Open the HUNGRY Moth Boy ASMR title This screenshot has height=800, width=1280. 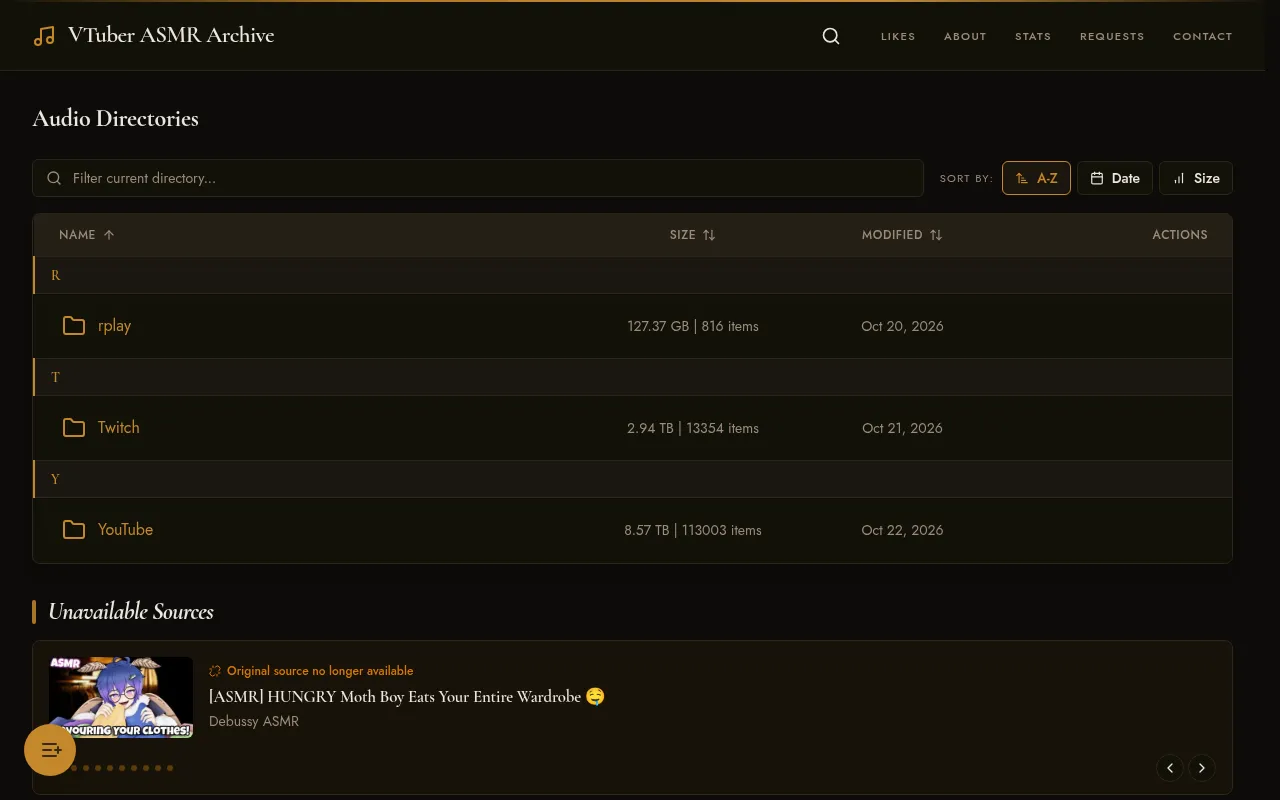pos(407,697)
